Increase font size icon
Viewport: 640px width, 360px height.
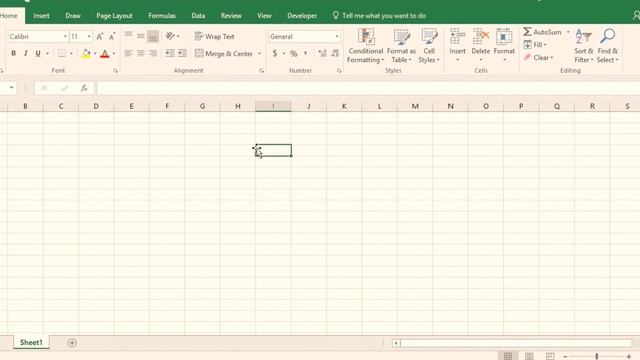click(x=100, y=36)
